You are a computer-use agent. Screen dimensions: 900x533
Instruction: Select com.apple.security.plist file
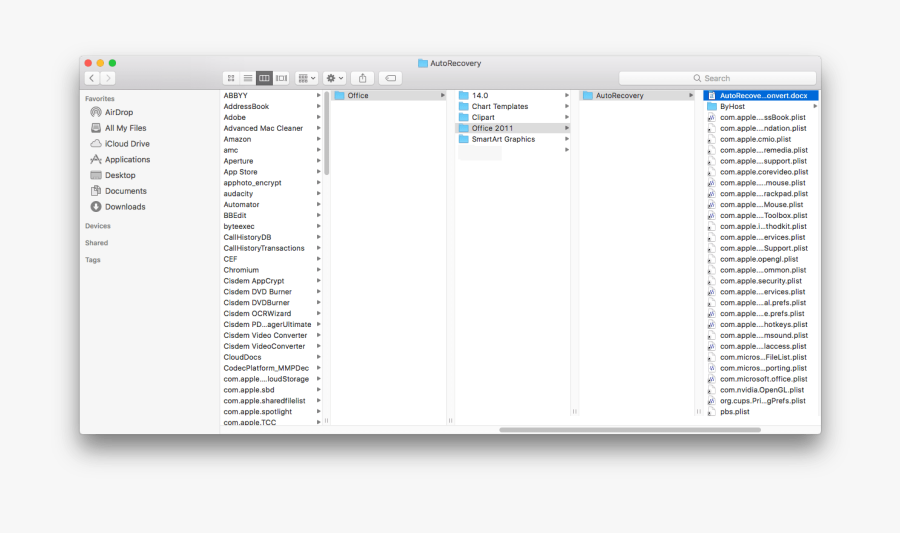coord(761,281)
